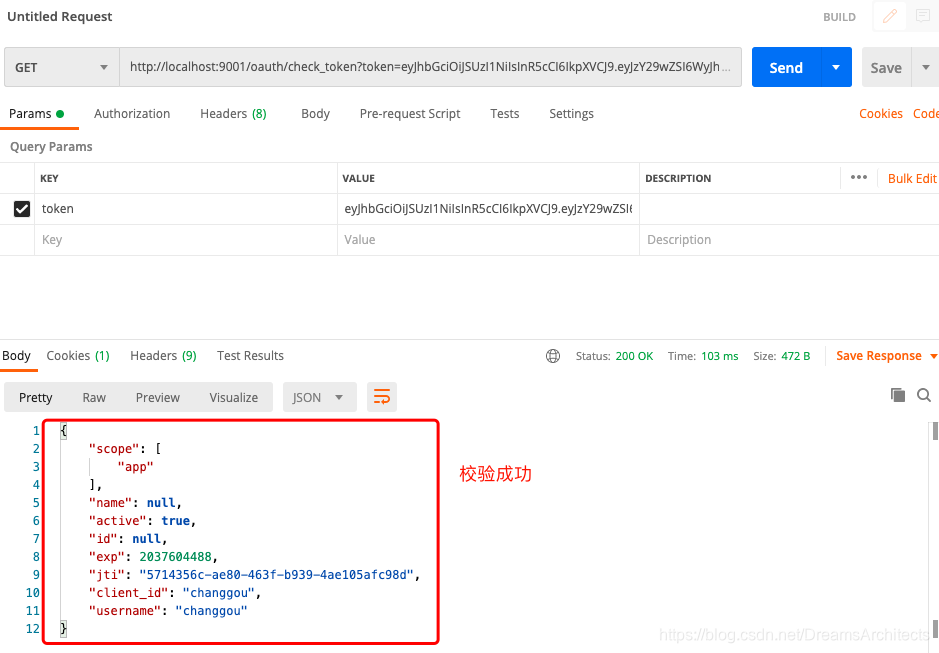The width and height of the screenshot is (939, 653).
Task: Open the JSON format dropdown
Action: pyautogui.click(x=319, y=397)
